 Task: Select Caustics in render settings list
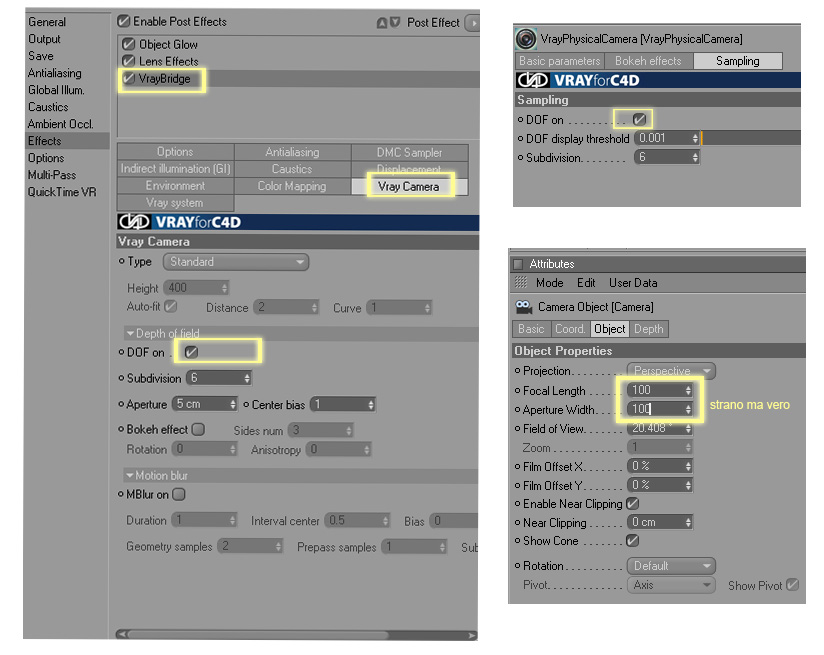point(48,107)
